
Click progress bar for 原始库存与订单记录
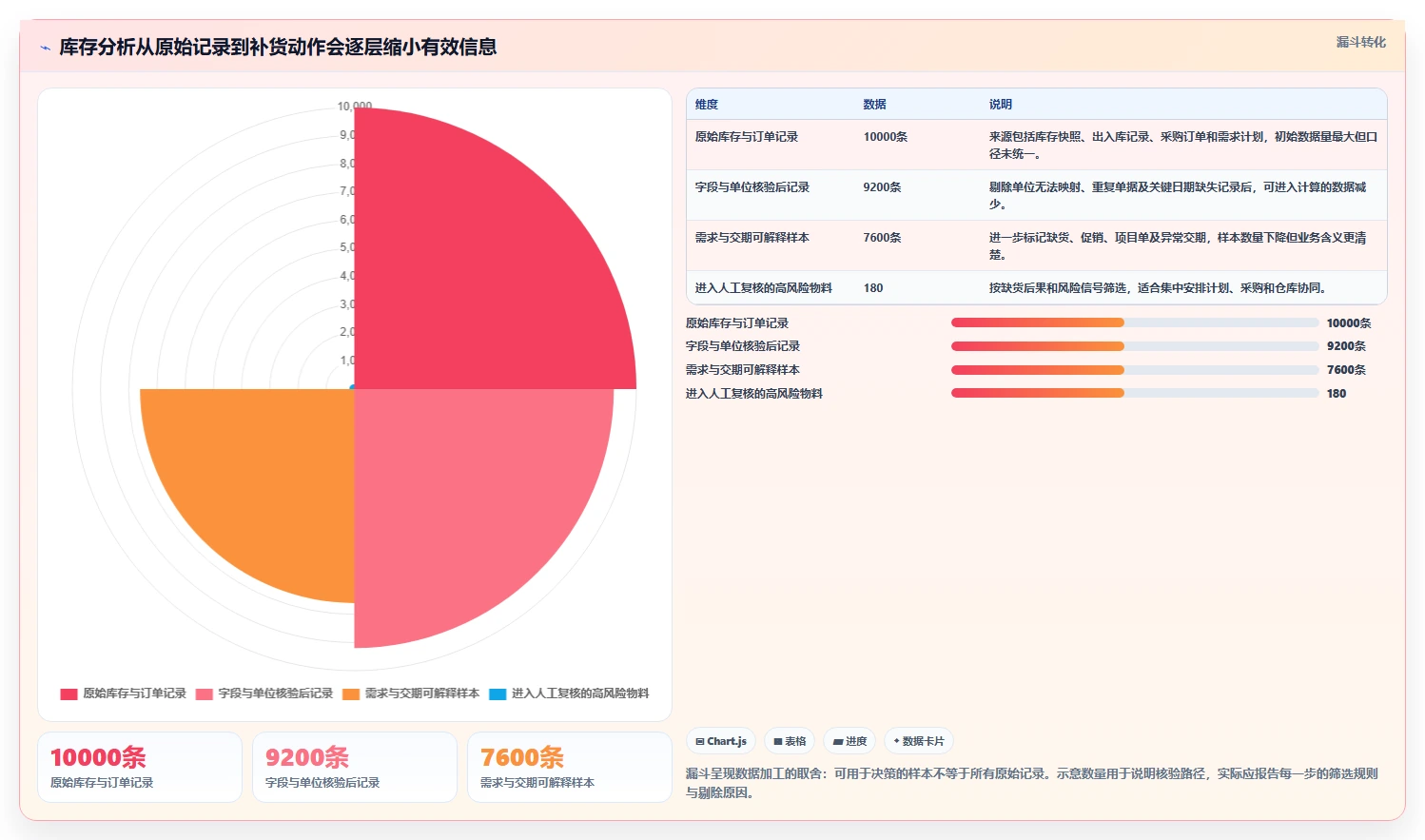point(1135,322)
